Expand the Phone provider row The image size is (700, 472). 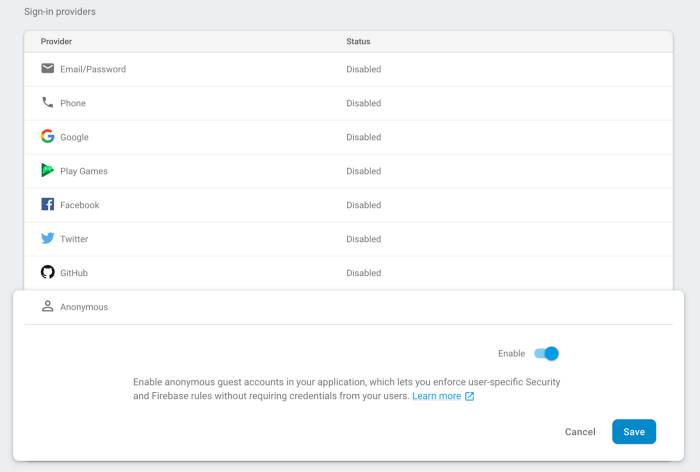[x=348, y=103]
